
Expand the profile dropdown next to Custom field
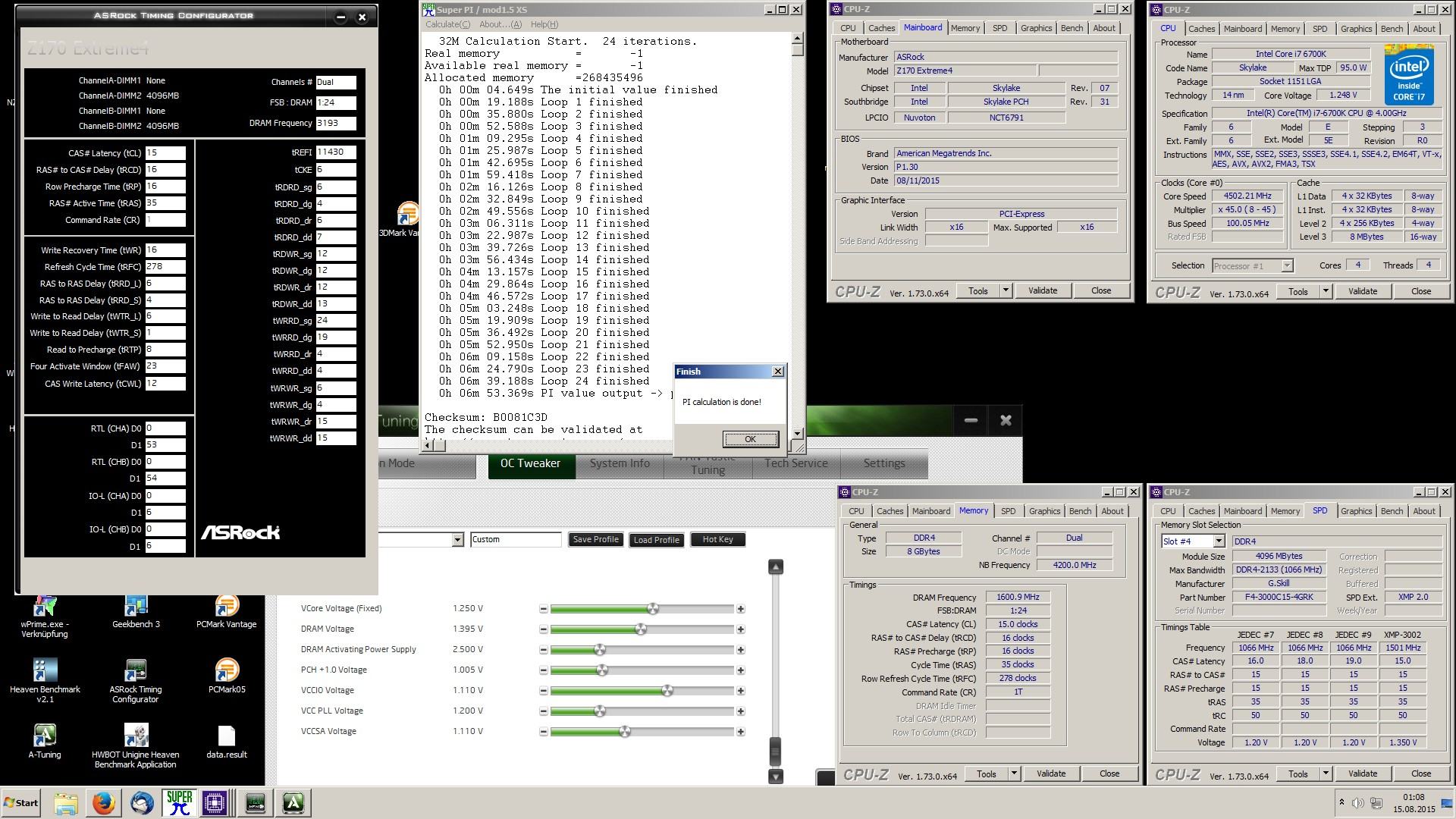pos(457,540)
